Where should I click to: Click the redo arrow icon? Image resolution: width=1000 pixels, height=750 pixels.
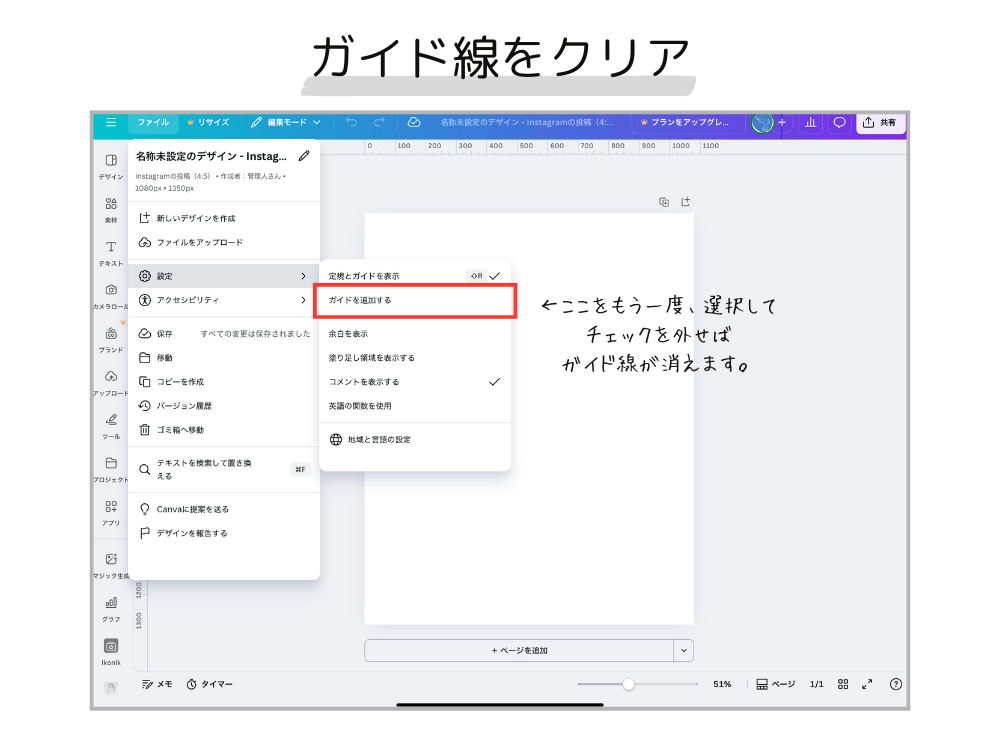(379, 122)
